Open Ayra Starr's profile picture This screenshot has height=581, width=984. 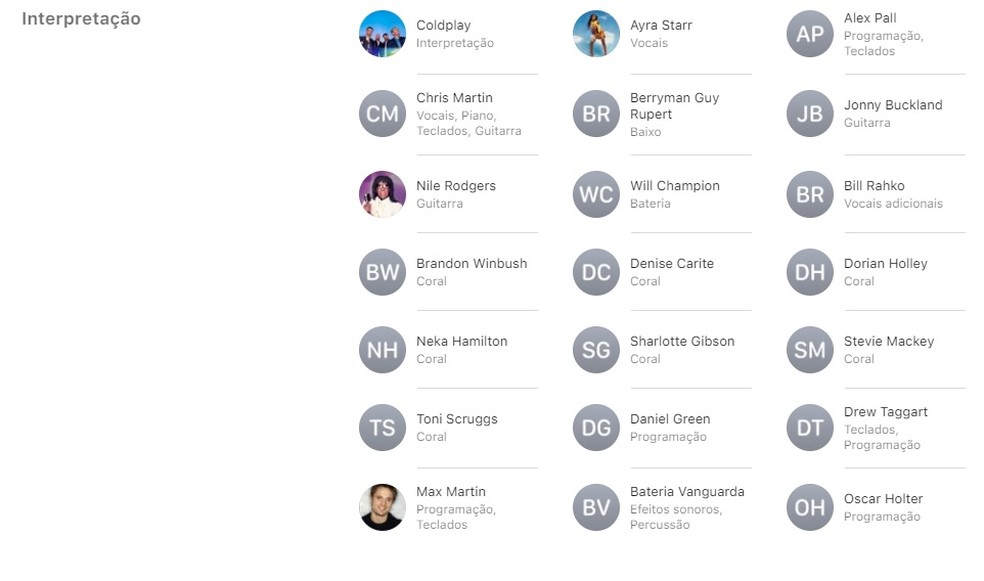coord(596,34)
